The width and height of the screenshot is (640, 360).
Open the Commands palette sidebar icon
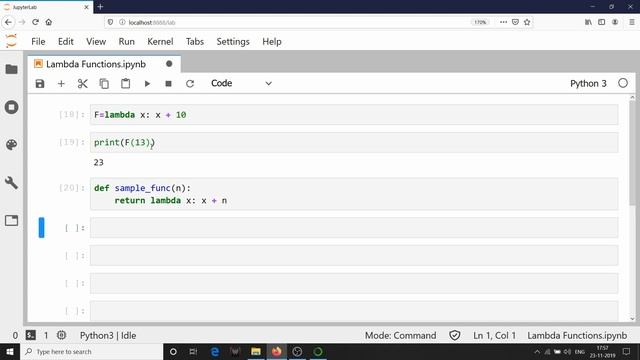click(x=11, y=144)
